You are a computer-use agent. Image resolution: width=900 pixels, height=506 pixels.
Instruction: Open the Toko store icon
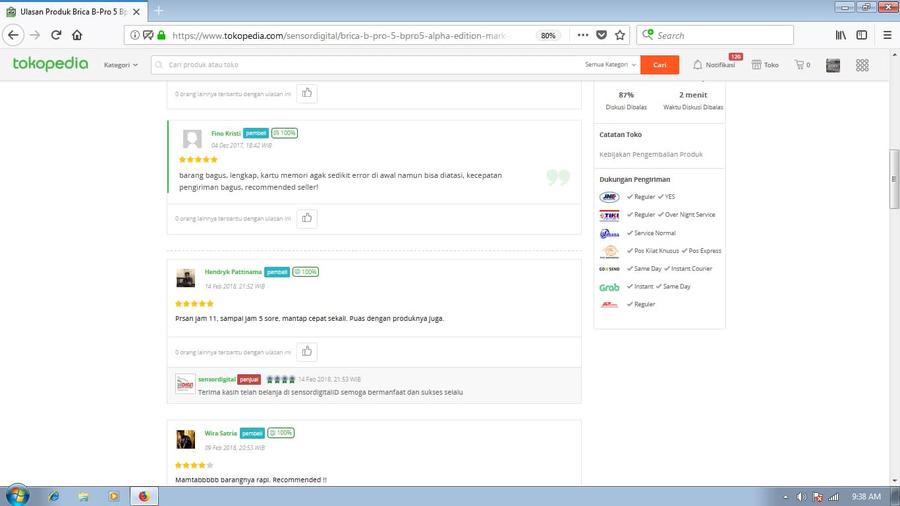[757, 65]
